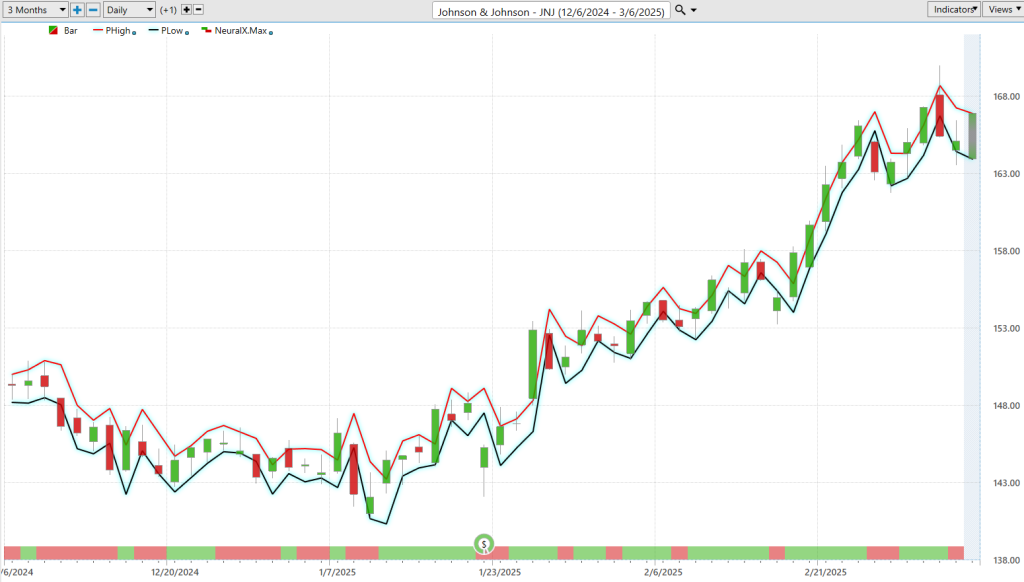Viewport: 1024px width, 582px height.
Task: Click the Johnson & Johnson symbol field
Action: tap(551, 12)
